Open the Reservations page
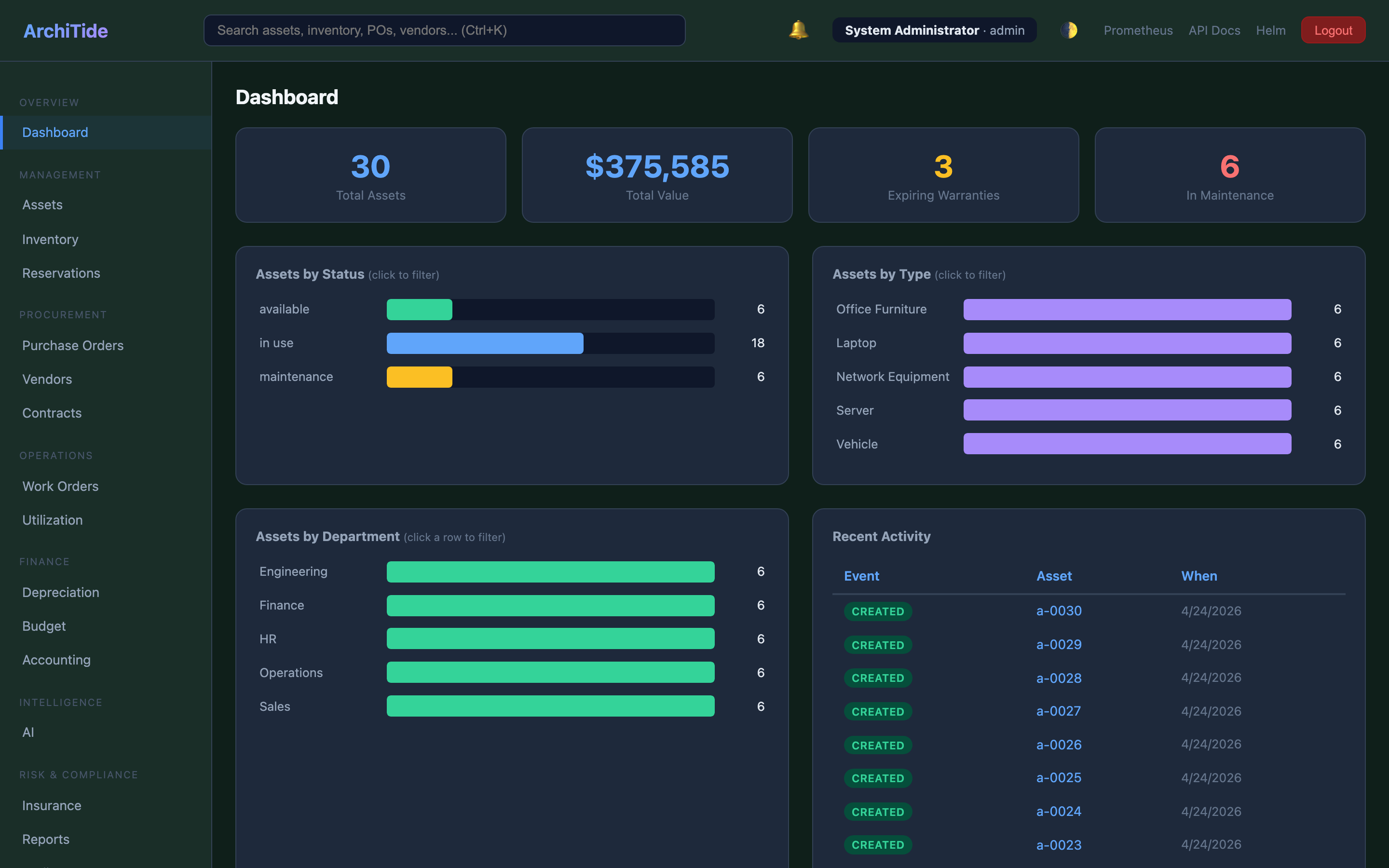This screenshot has height=868, width=1389. coord(61,272)
